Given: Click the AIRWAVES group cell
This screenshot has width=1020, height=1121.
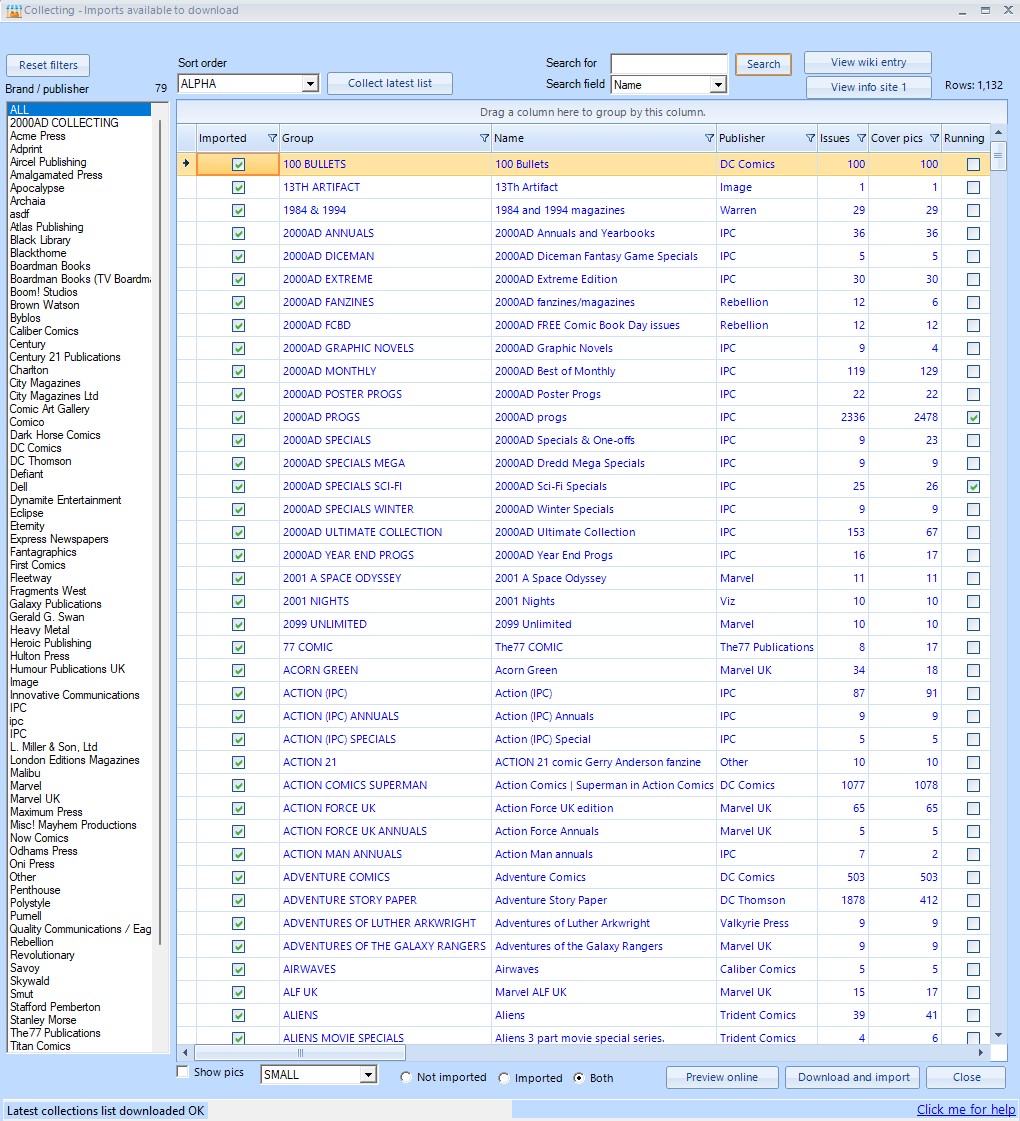Looking at the screenshot, I should coord(385,970).
